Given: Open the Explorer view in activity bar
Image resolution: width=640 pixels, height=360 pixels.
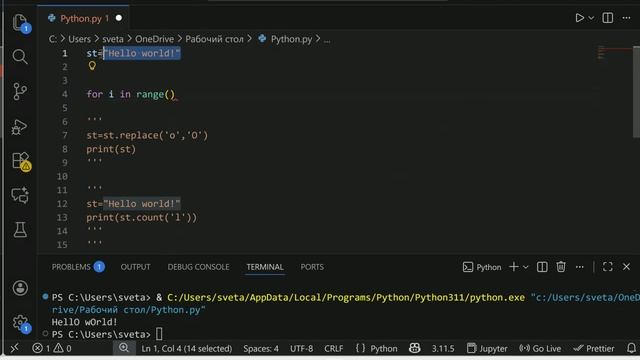Looking at the screenshot, I should (x=20, y=22).
